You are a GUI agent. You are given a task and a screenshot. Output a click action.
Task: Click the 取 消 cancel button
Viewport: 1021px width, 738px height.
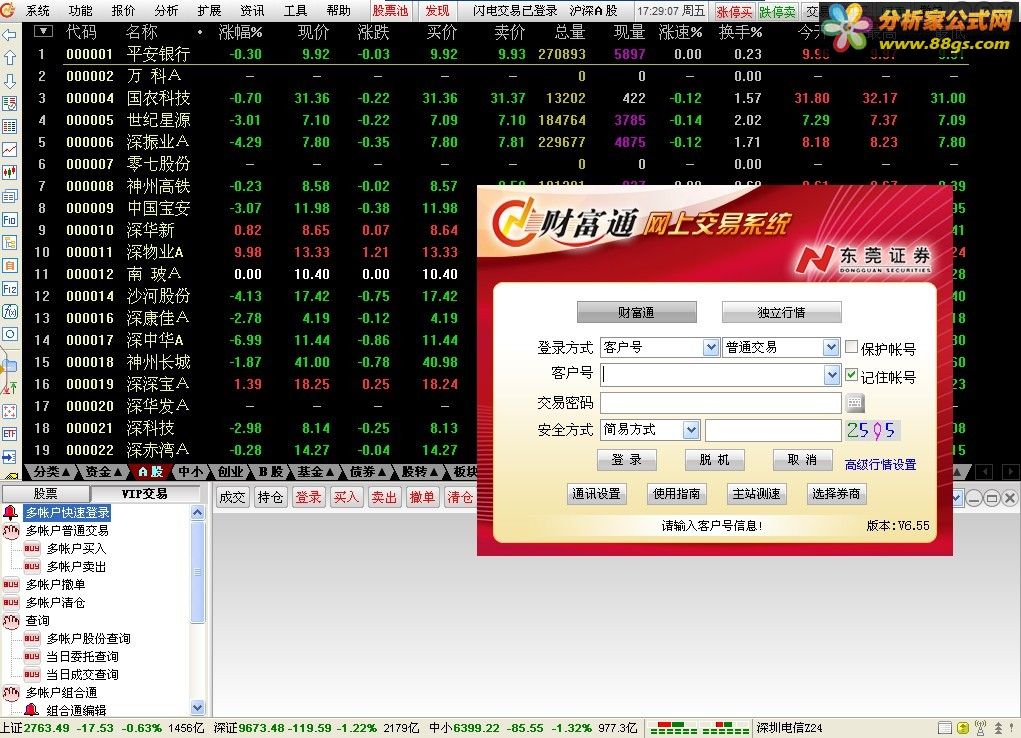(x=802, y=460)
